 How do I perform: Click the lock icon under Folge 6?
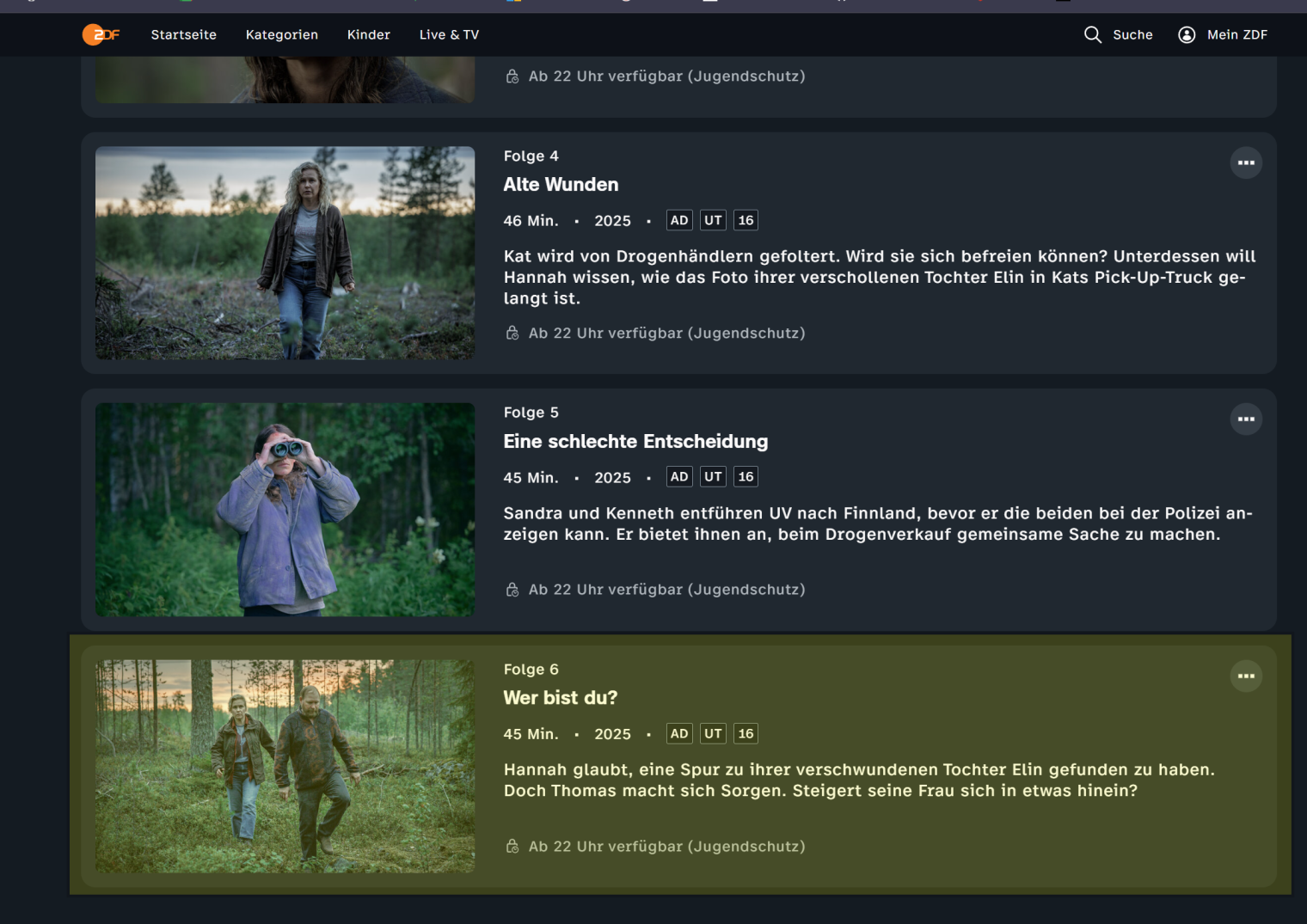[512, 847]
